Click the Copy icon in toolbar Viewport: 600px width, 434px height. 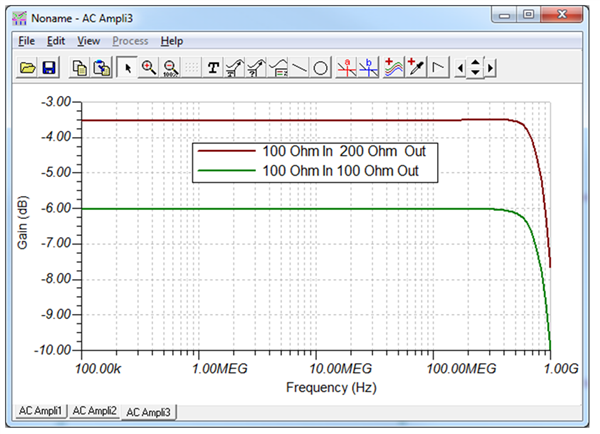[x=80, y=68]
